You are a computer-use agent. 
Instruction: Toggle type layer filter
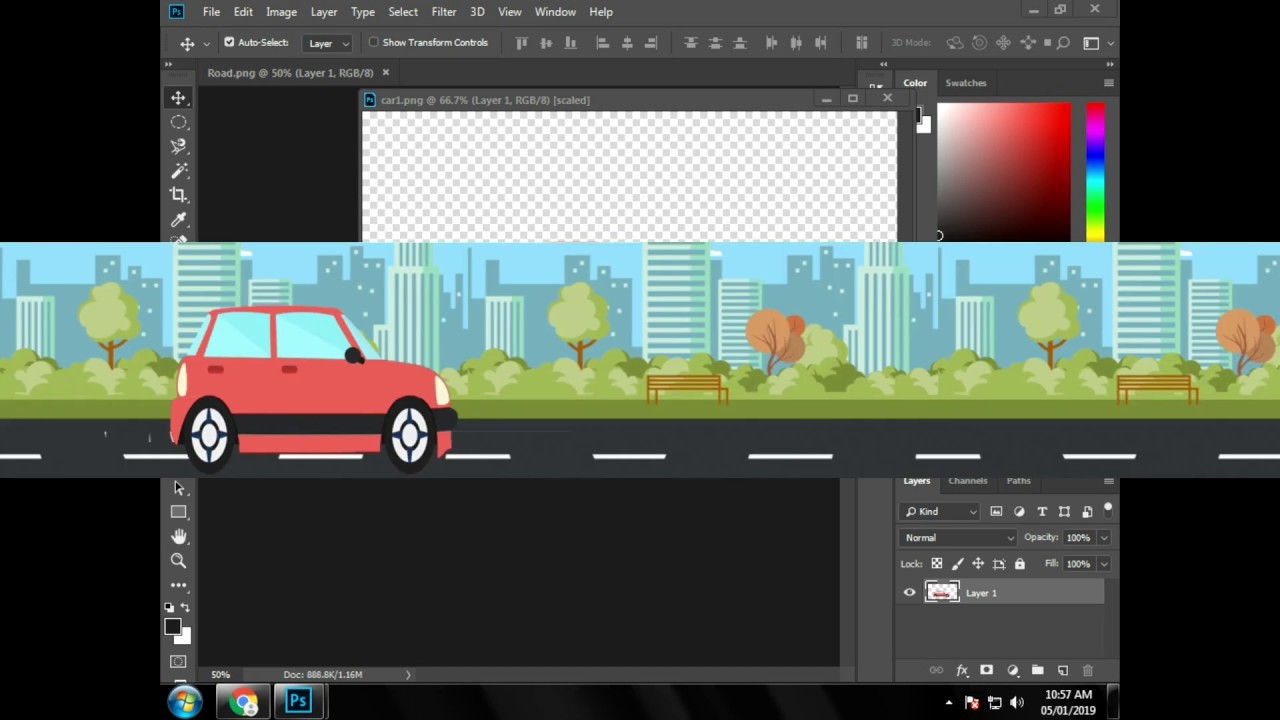point(1042,511)
